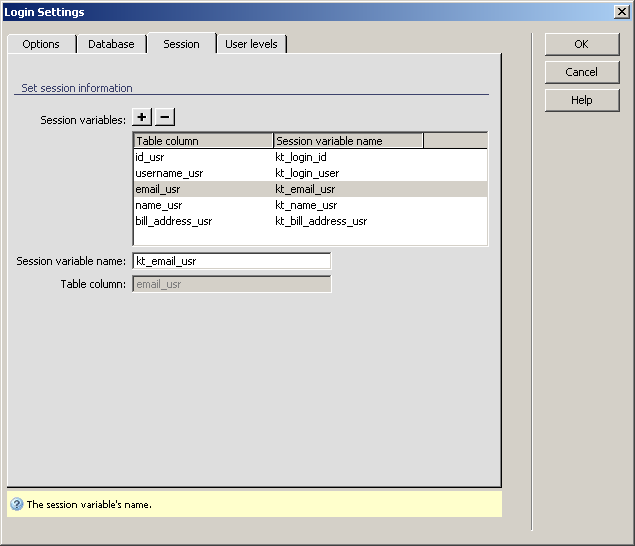635x546 pixels.
Task: Open Help for Login Settings
Action: [581, 100]
